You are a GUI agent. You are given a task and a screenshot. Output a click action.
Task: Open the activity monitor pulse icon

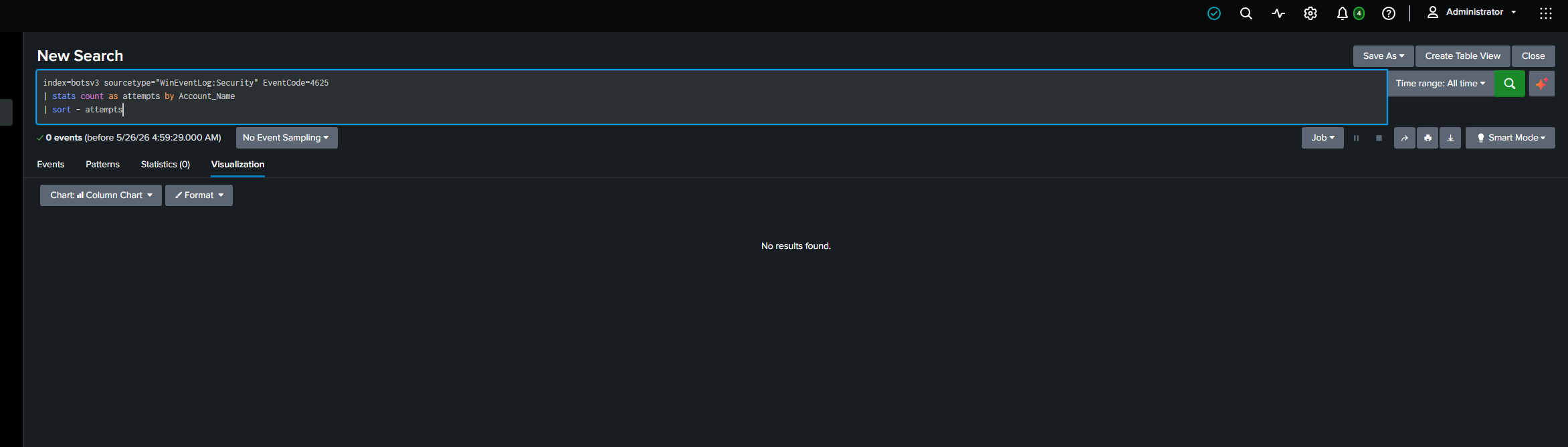point(1278,13)
